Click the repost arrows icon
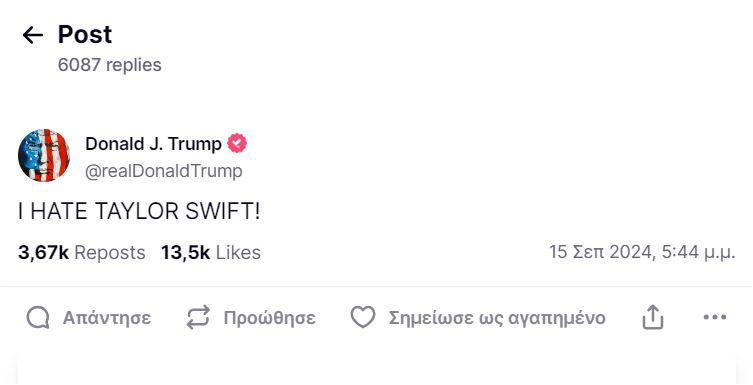Image resolution: width=753 pixels, height=385 pixels. click(198, 317)
